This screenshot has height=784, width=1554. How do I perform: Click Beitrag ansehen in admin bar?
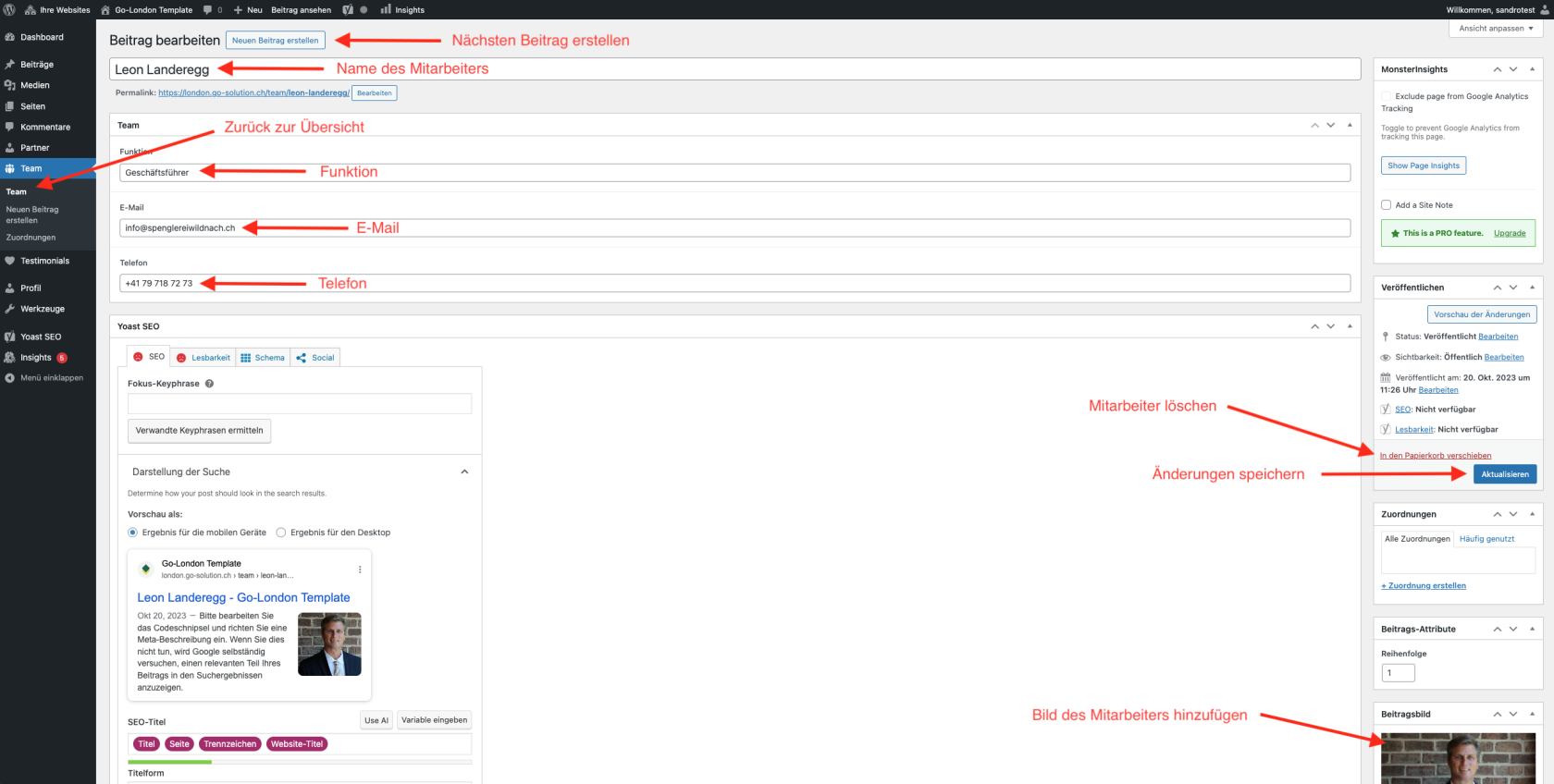pyautogui.click(x=301, y=9)
